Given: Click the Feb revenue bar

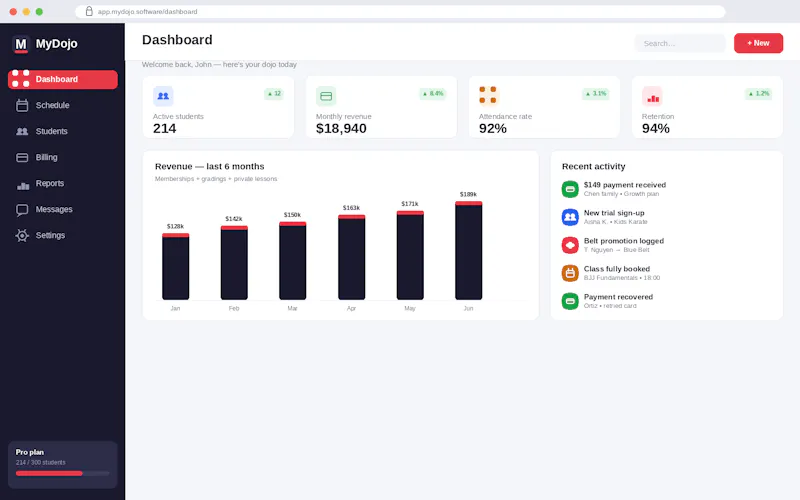Looking at the screenshot, I should pyautogui.click(x=234, y=263).
